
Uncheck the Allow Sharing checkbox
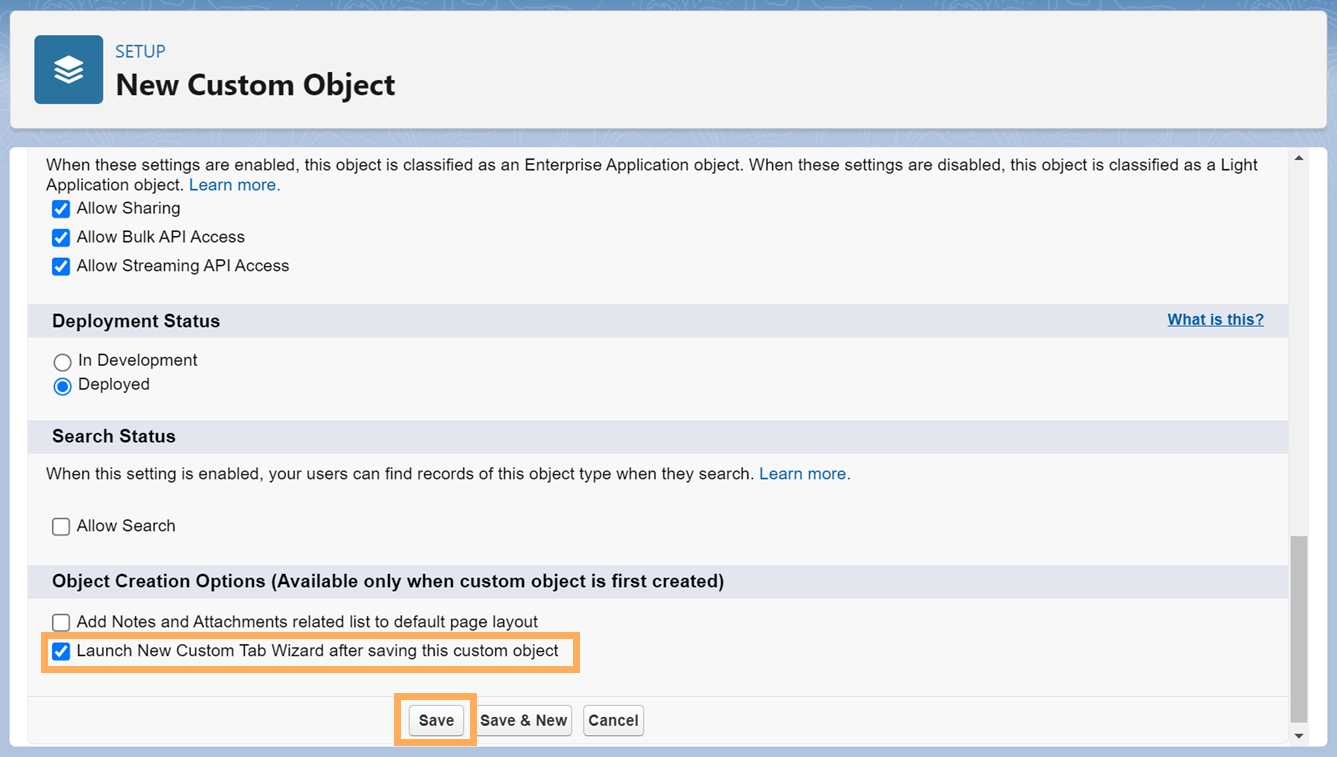pyautogui.click(x=61, y=209)
